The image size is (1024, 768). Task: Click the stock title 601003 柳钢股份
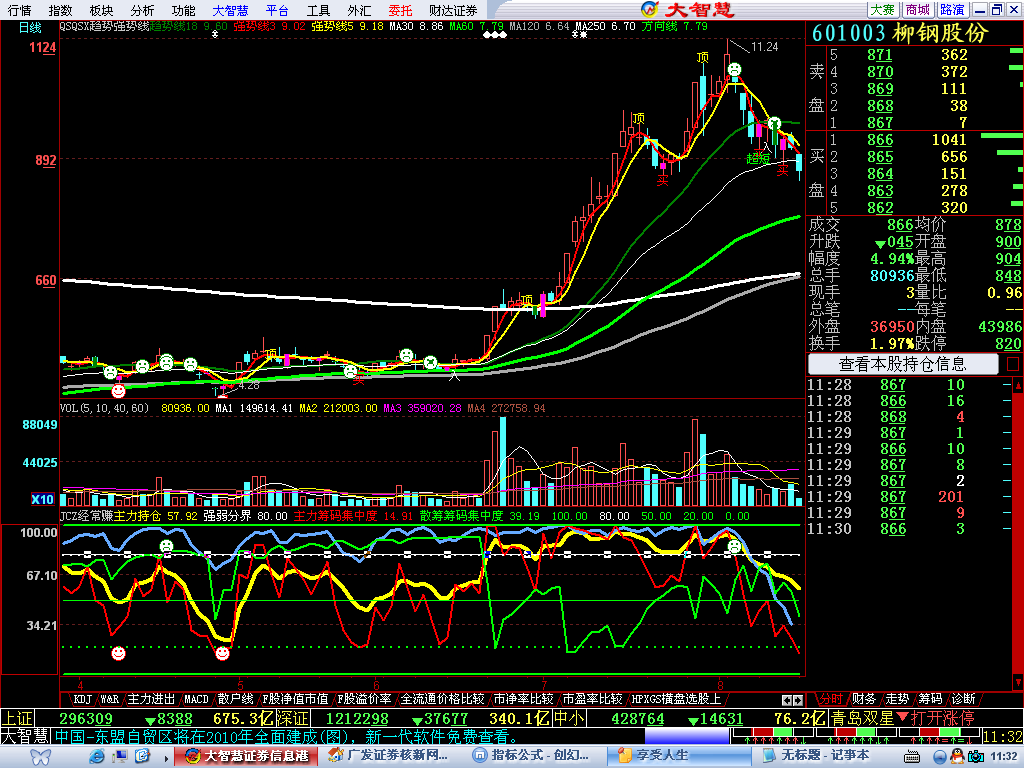899,33
